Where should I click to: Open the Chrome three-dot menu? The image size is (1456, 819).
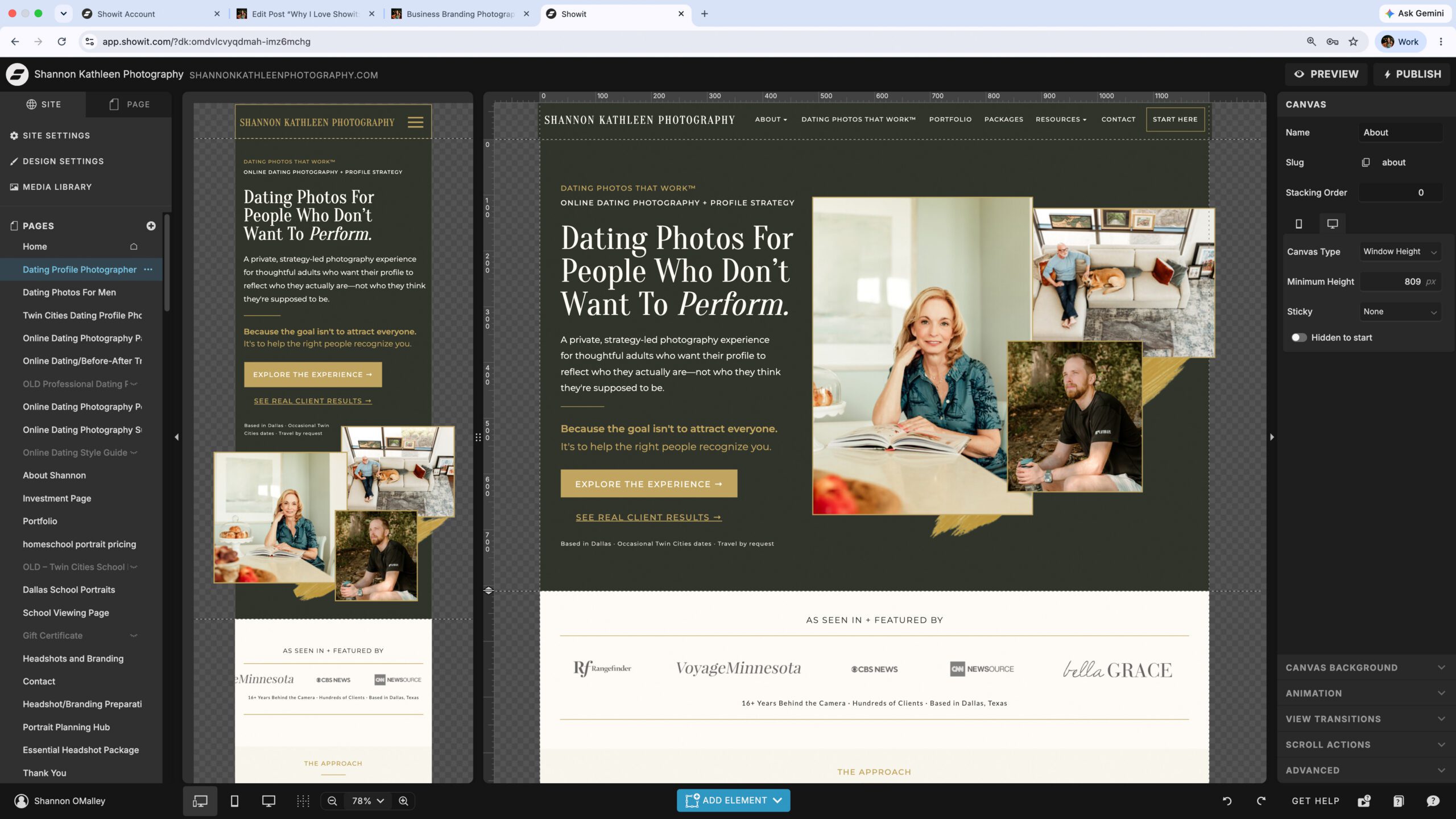tap(1441, 42)
